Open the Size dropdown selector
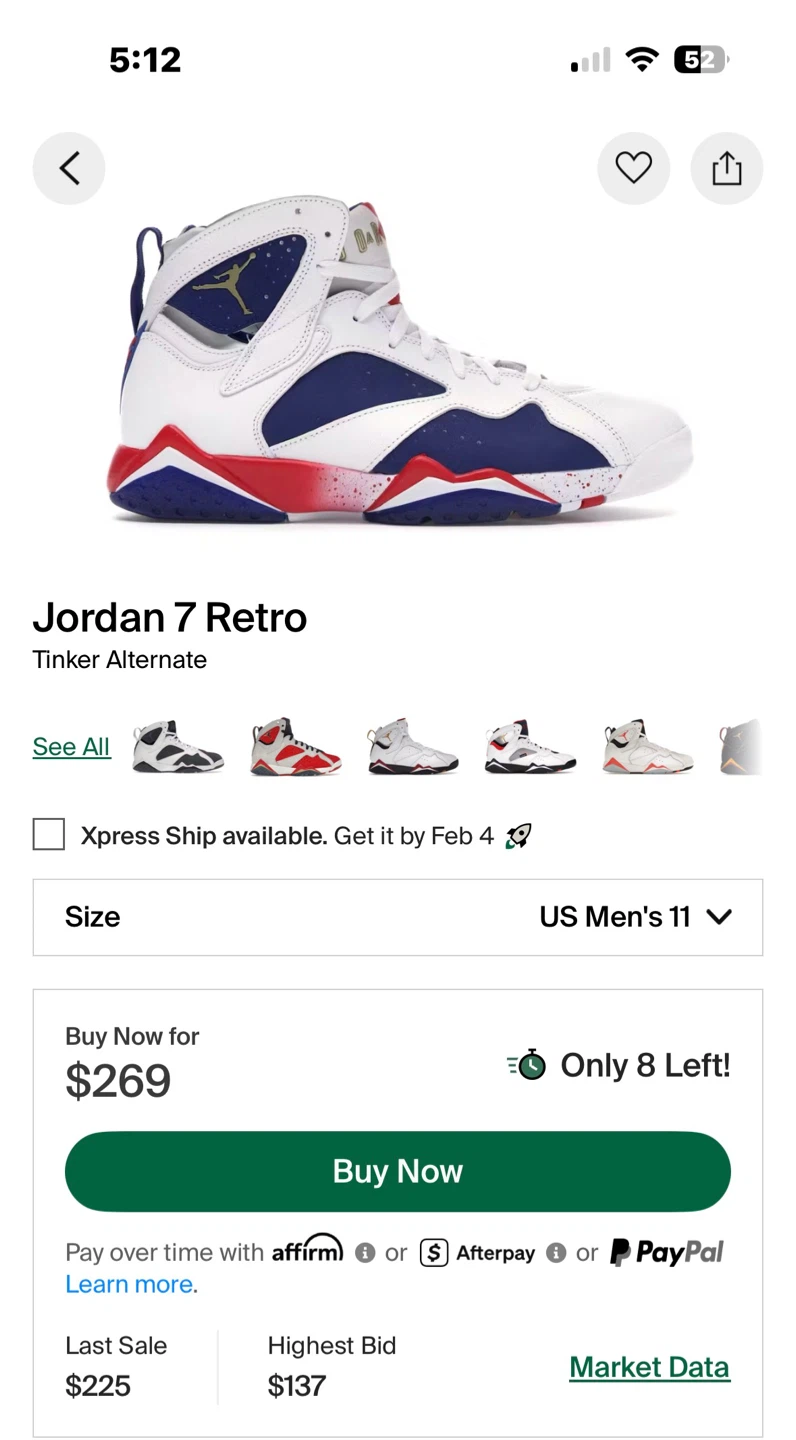 397,917
